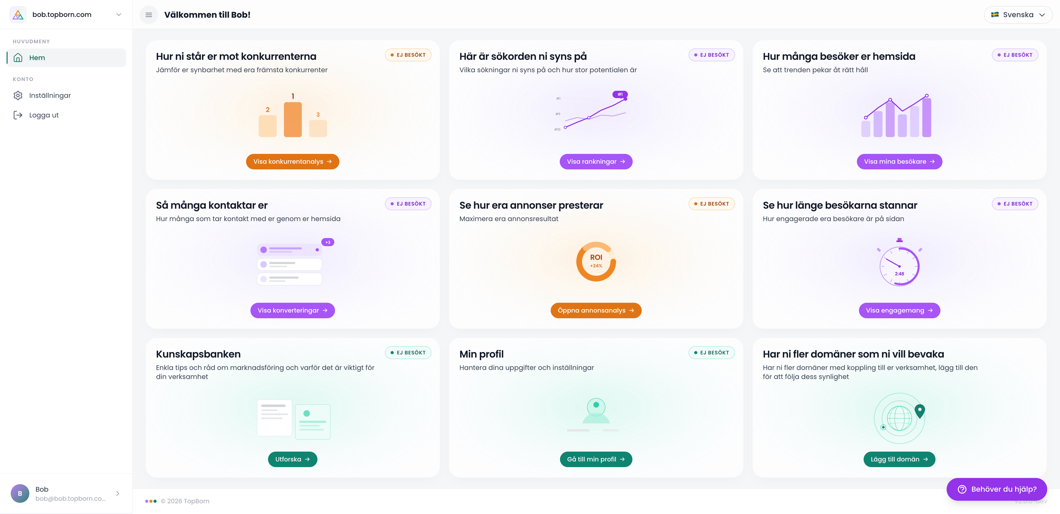This screenshot has height=514, width=1060.
Task: Click the visitor bar chart illustration
Action: click(896, 116)
